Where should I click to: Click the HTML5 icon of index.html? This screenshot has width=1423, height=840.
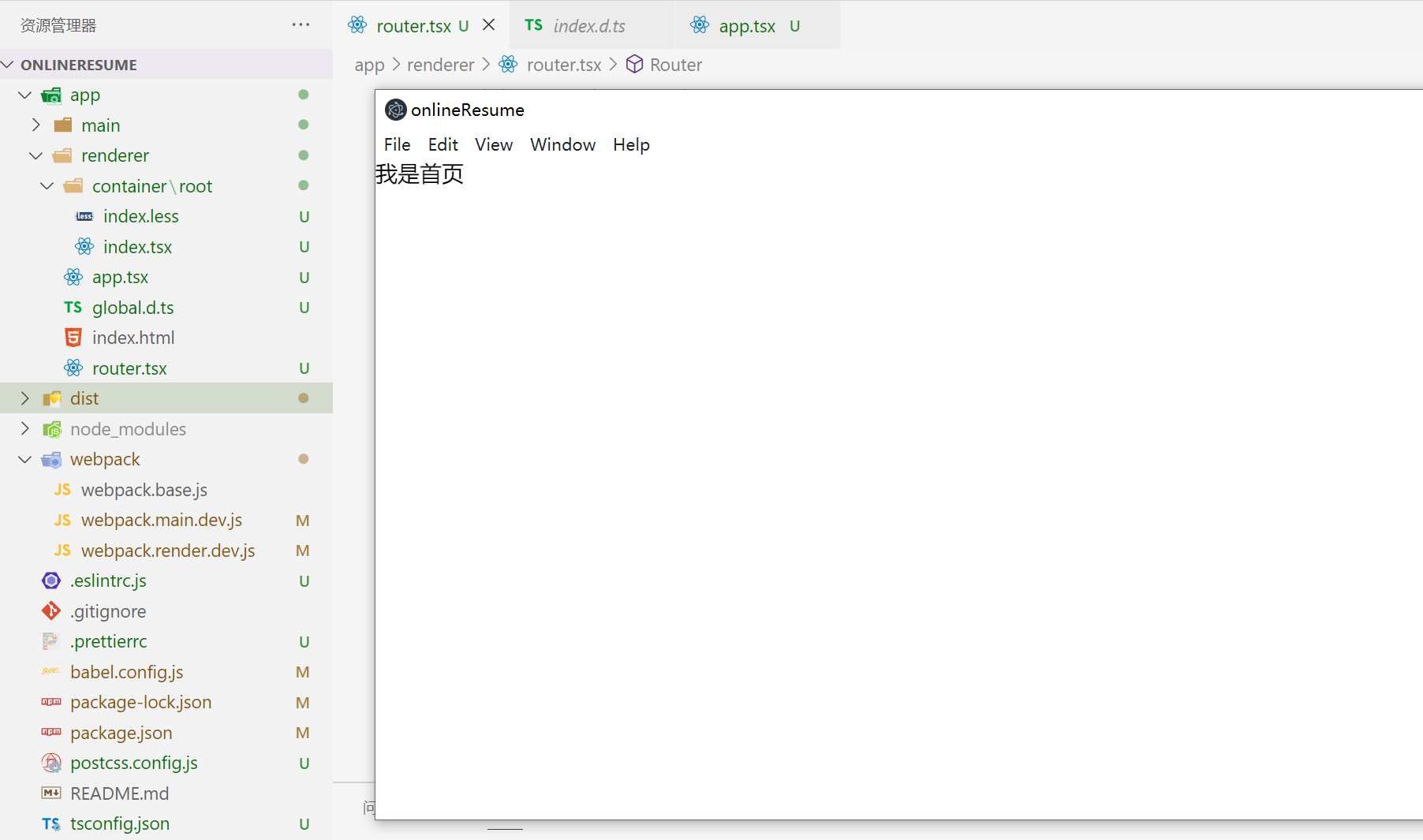[73, 338]
